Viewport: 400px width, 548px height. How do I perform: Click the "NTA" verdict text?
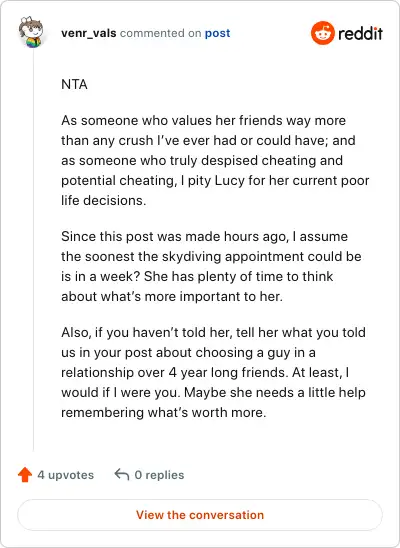click(x=74, y=84)
